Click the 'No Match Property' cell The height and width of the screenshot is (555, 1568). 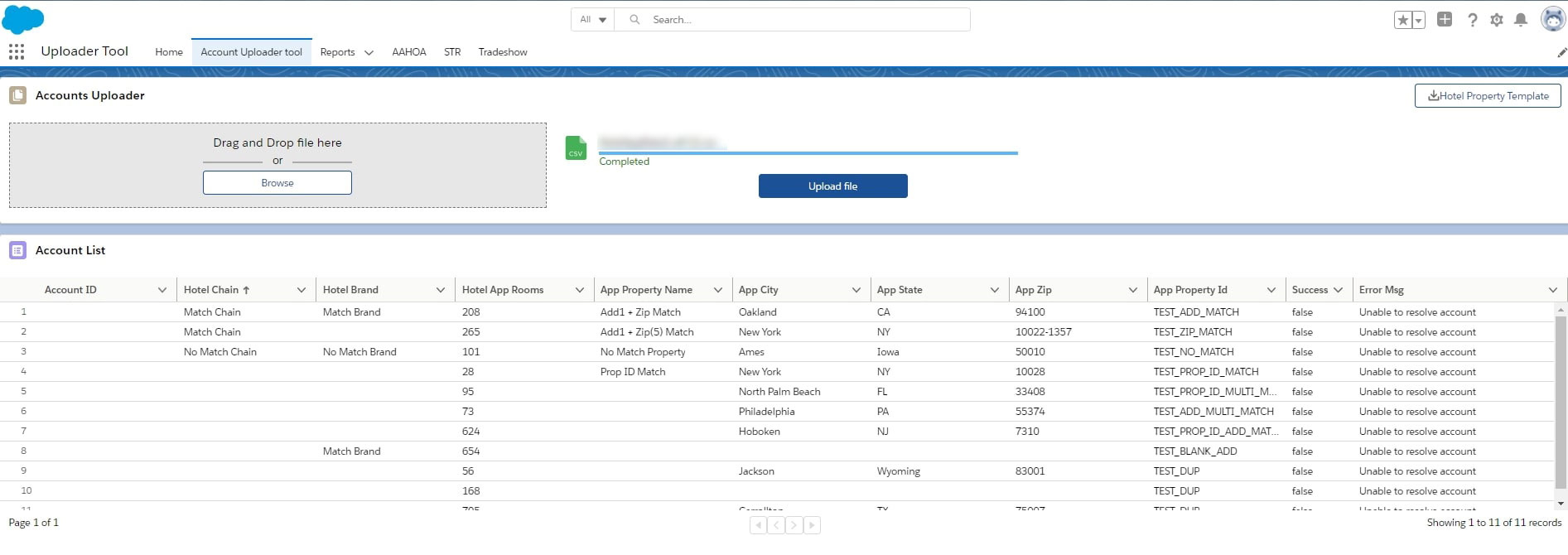pyautogui.click(x=643, y=352)
